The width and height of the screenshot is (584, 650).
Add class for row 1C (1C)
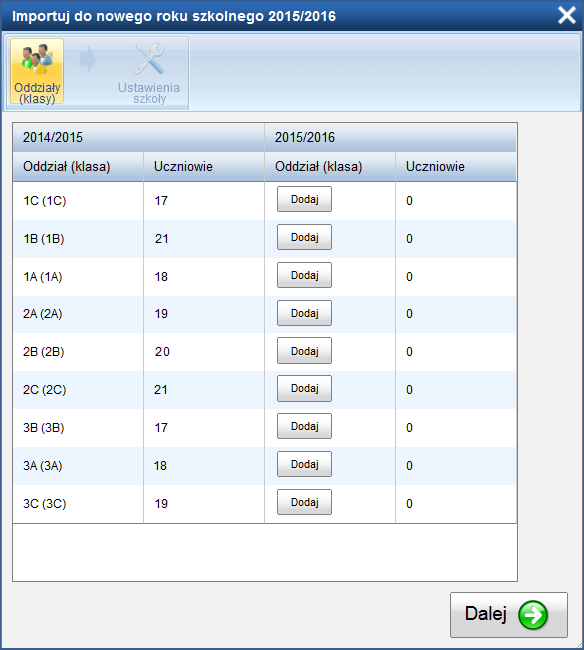pos(304,199)
